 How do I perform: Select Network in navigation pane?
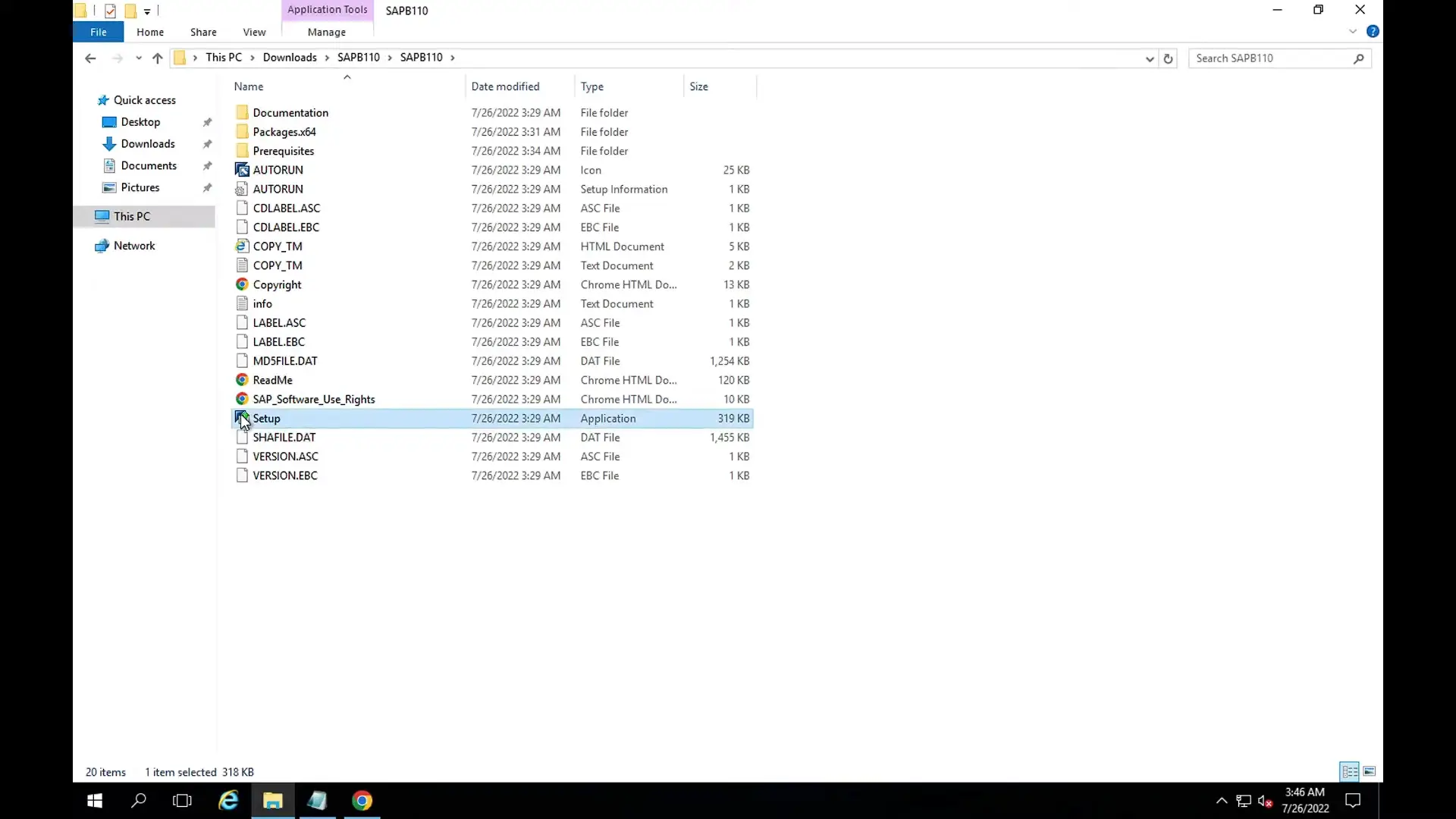click(134, 246)
